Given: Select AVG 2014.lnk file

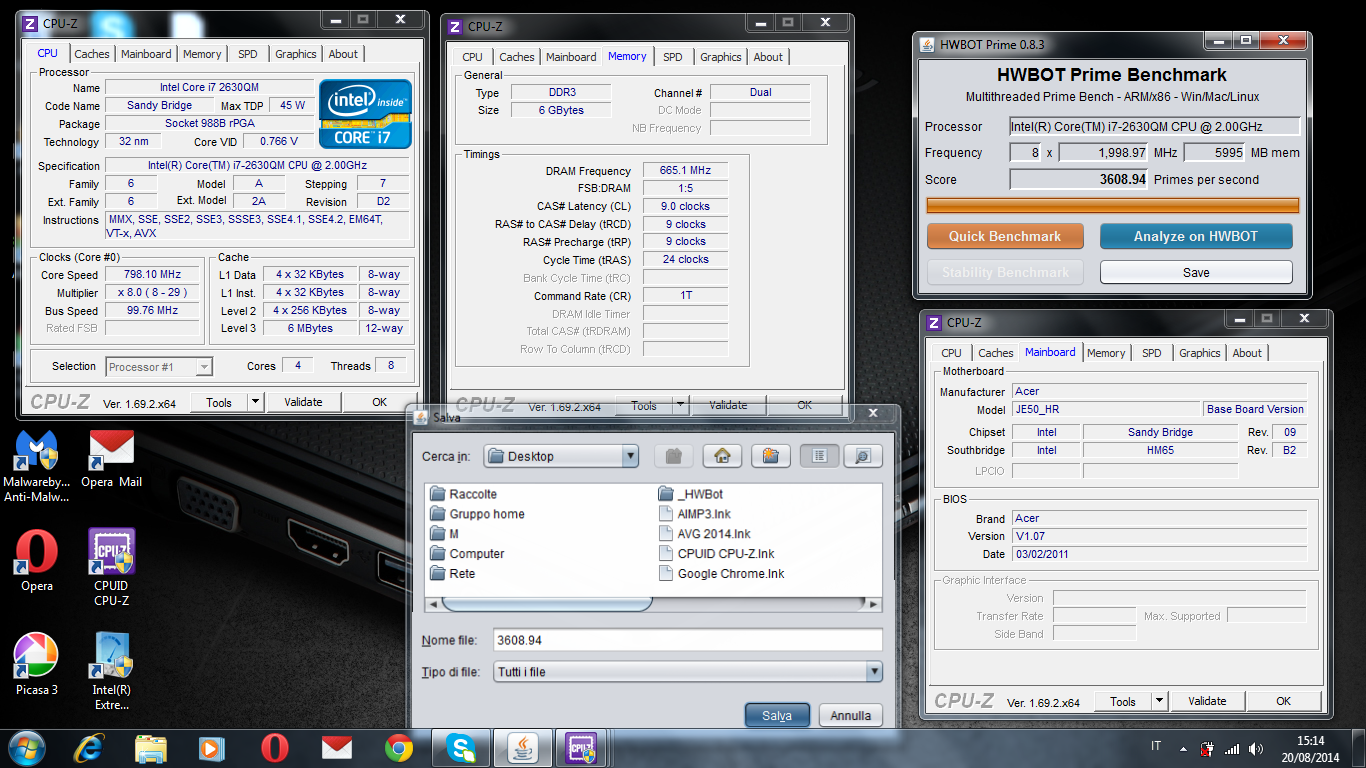Looking at the screenshot, I should click(704, 534).
